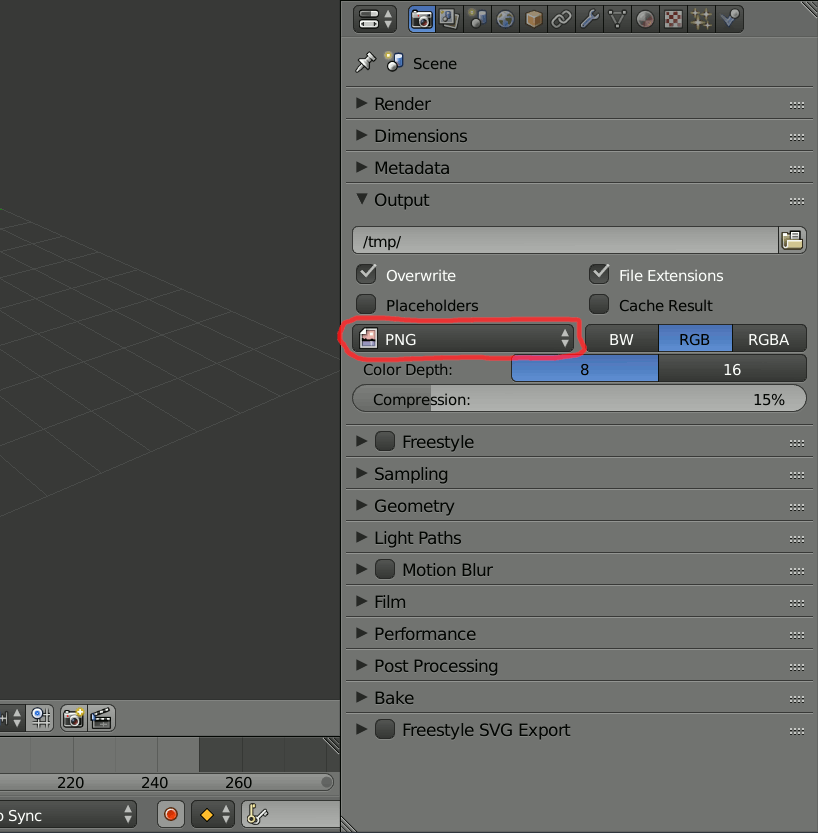Enable the Placeholders option
Viewport: 818px width, 833px height.
(366, 304)
